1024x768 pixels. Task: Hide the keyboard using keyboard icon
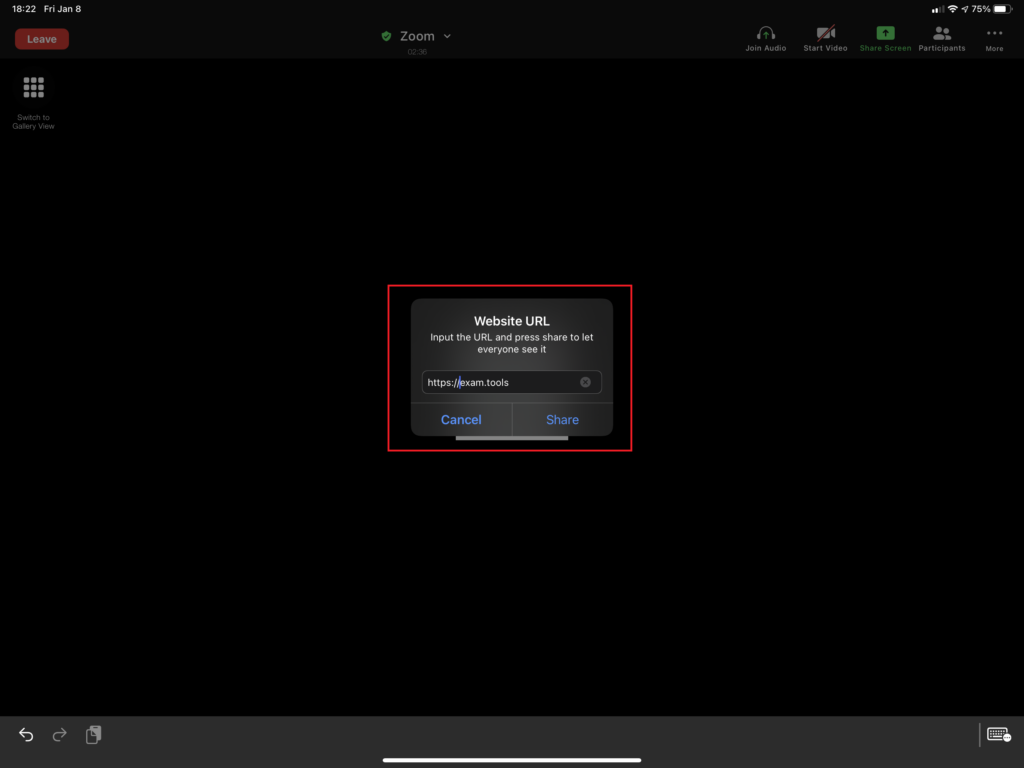pos(999,735)
